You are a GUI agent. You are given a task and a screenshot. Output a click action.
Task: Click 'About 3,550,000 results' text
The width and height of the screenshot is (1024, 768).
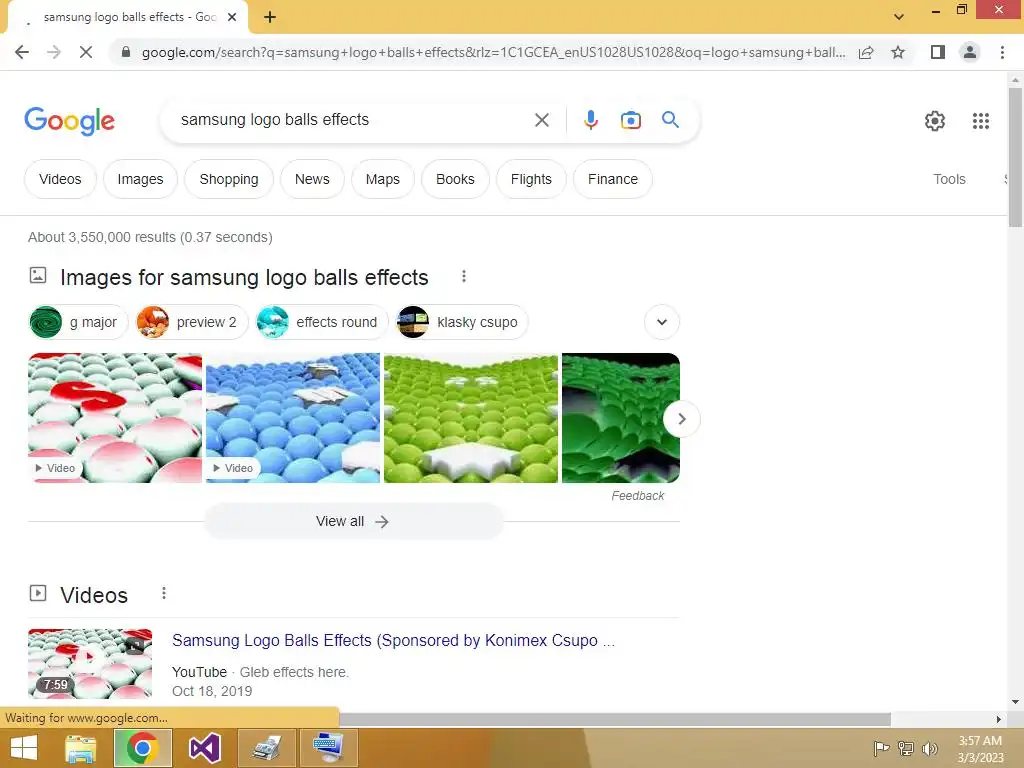click(102, 237)
